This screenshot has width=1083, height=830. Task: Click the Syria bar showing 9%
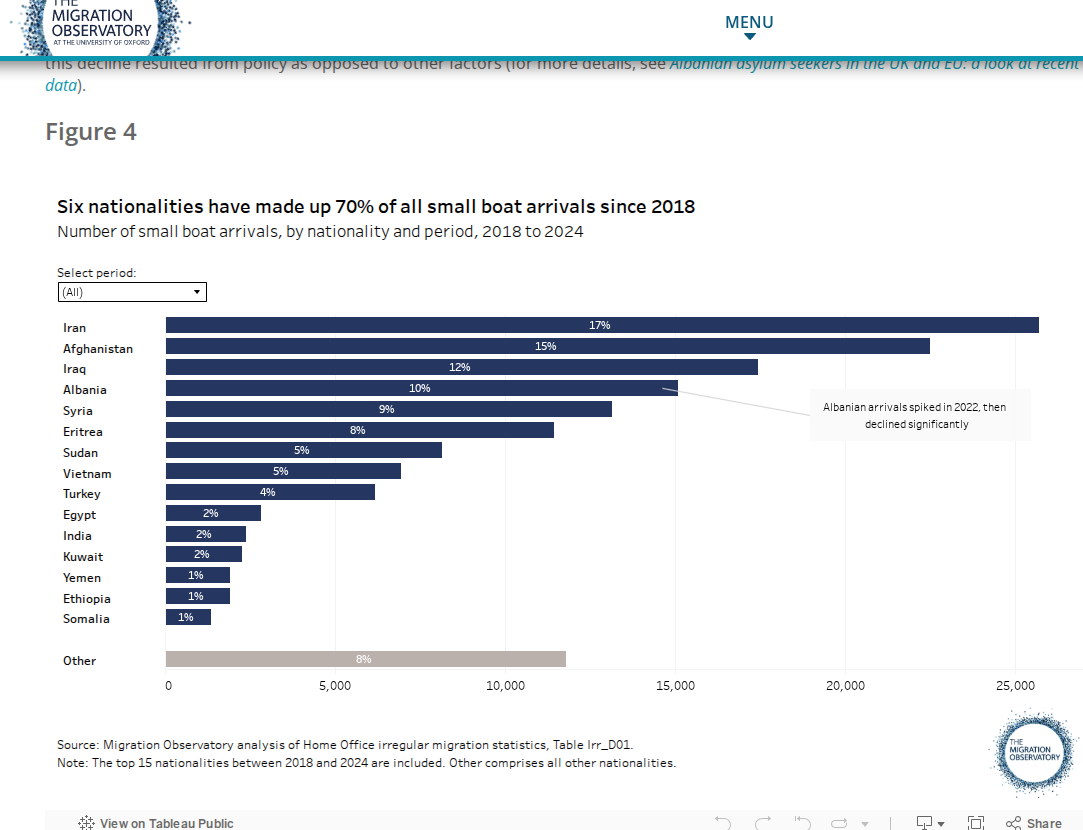[x=389, y=409]
